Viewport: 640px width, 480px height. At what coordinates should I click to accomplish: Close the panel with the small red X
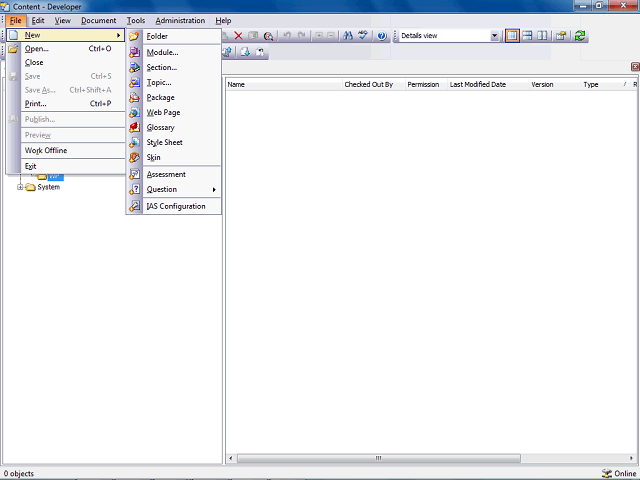click(635, 67)
